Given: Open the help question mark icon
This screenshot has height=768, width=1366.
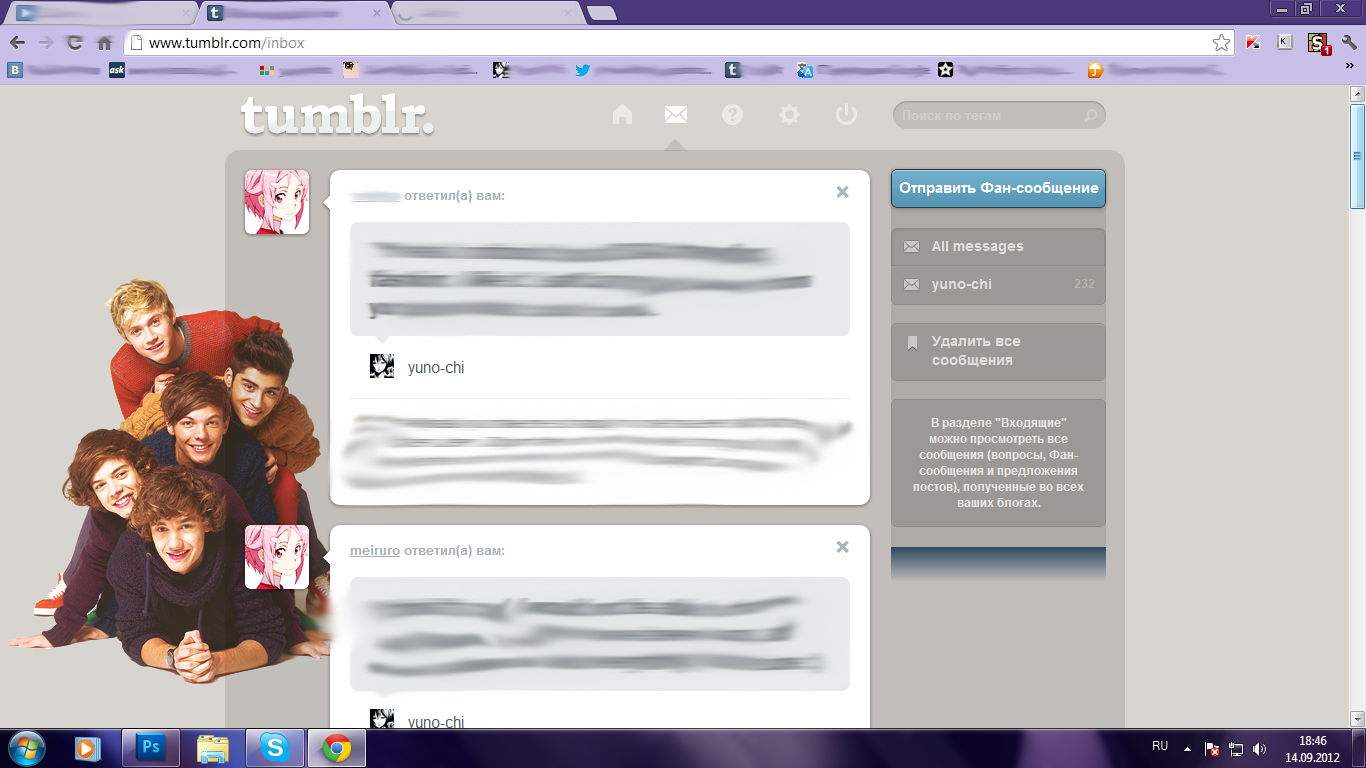Looking at the screenshot, I should (x=732, y=115).
